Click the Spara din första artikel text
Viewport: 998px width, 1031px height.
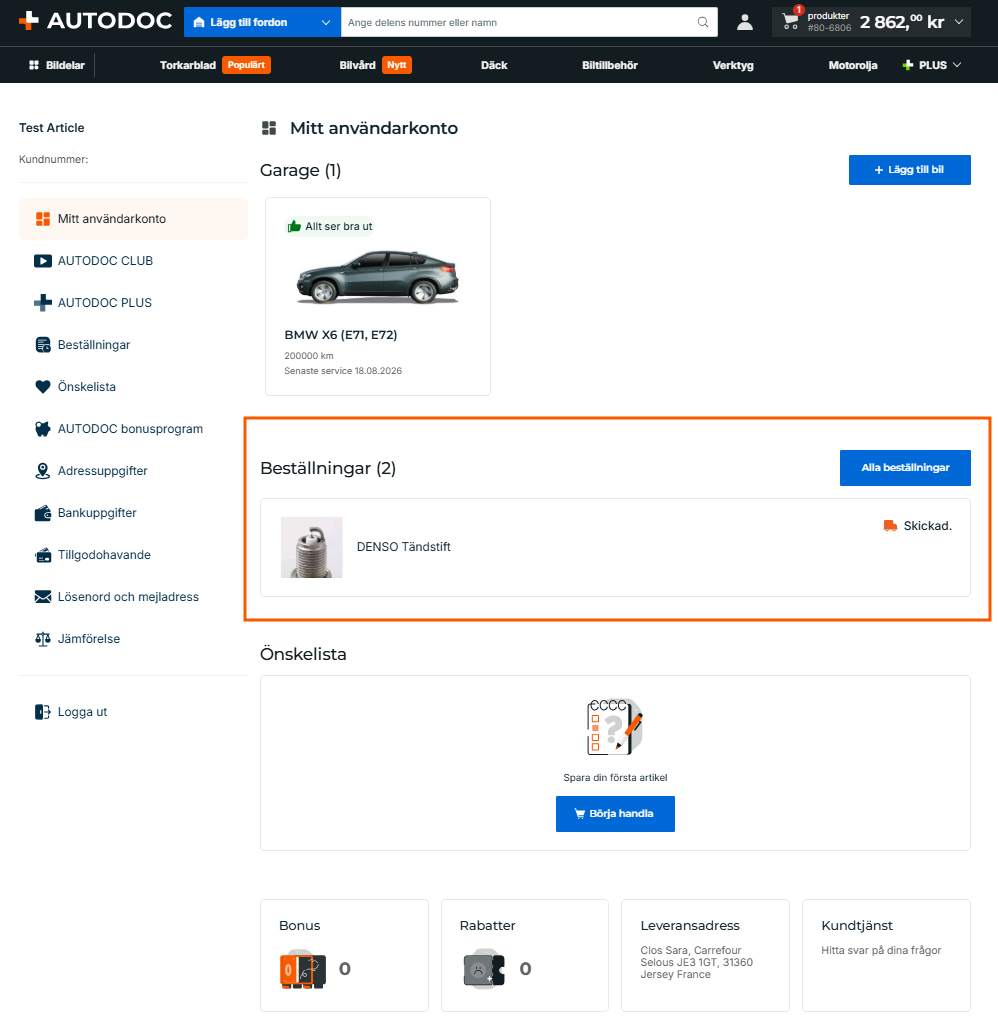pos(615,777)
